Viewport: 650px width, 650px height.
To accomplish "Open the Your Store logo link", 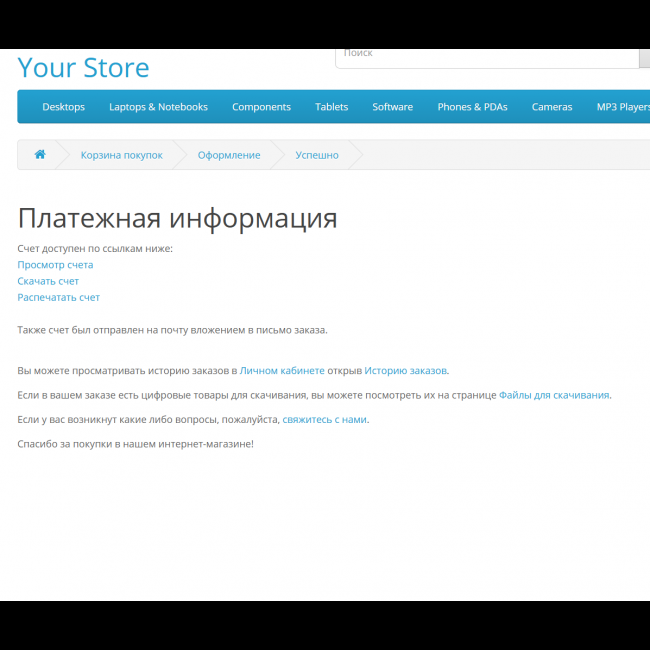I will click(83, 68).
